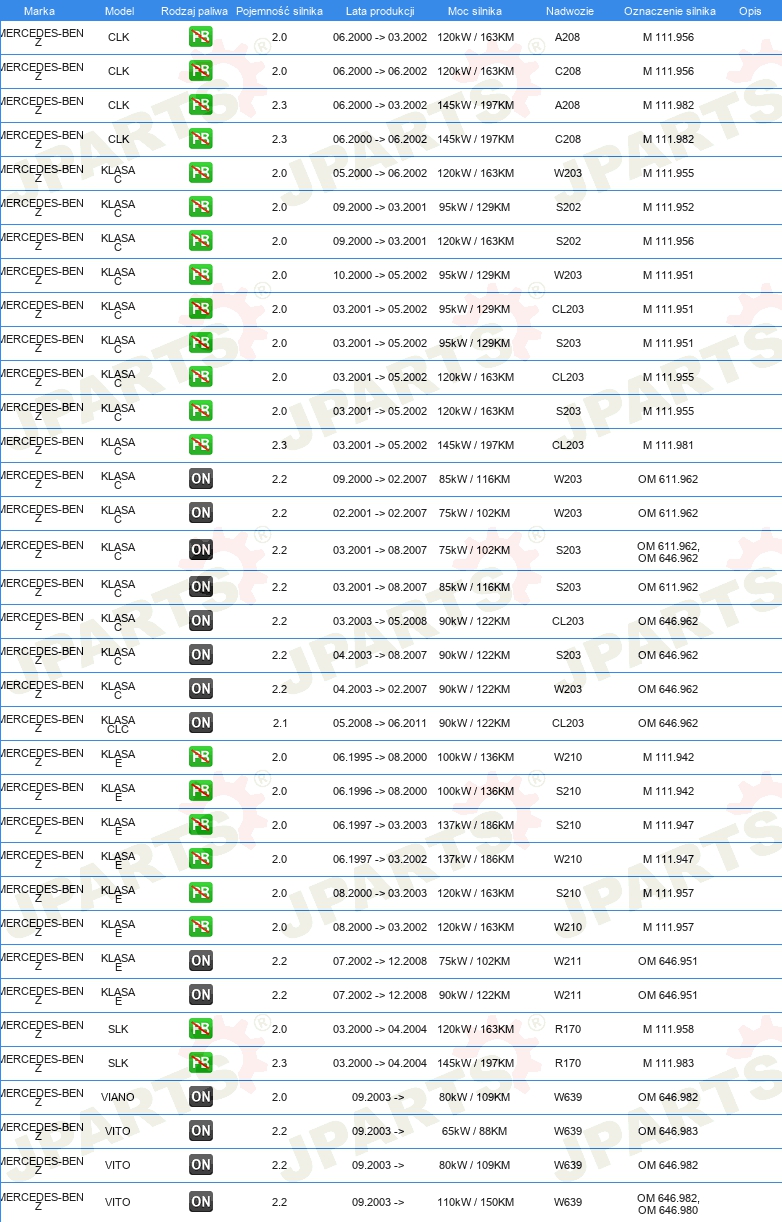Click the Moc silnika column header

click(475, 11)
